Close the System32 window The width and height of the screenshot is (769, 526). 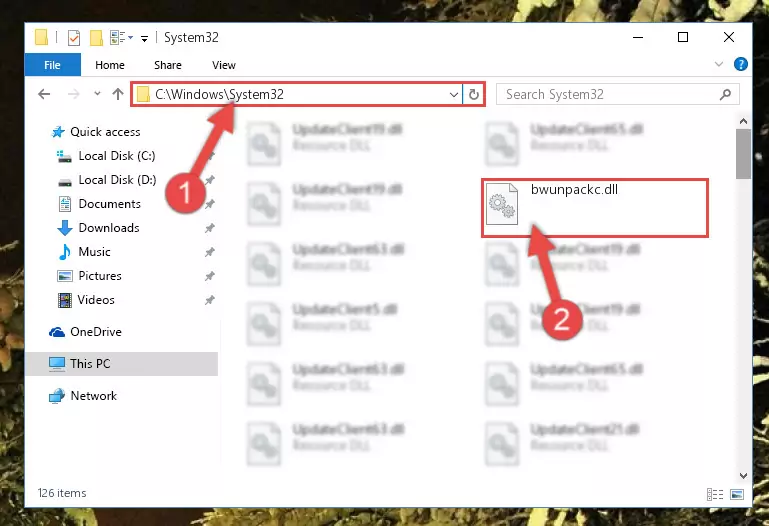tap(729, 38)
